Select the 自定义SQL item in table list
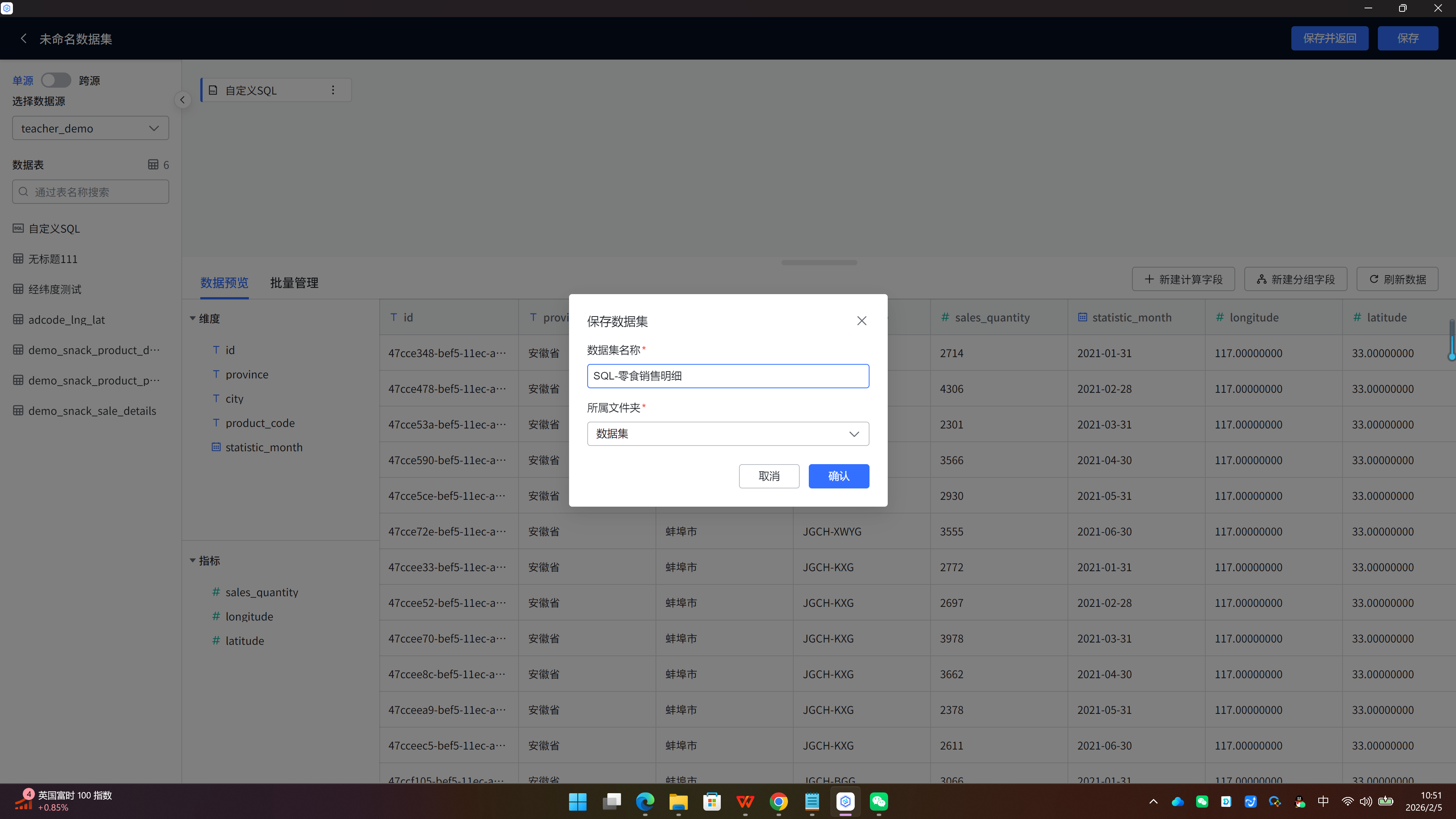 click(54, 228)
